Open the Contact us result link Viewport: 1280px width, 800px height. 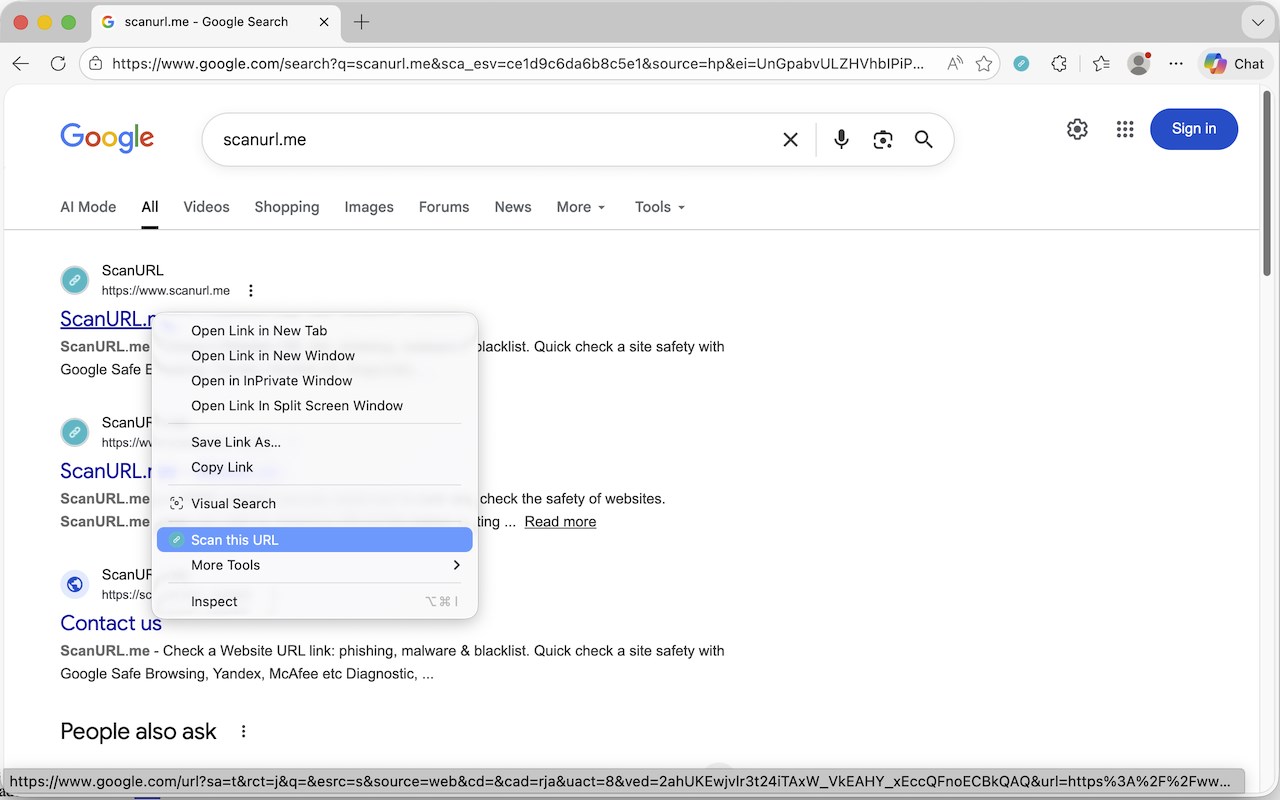111,623
